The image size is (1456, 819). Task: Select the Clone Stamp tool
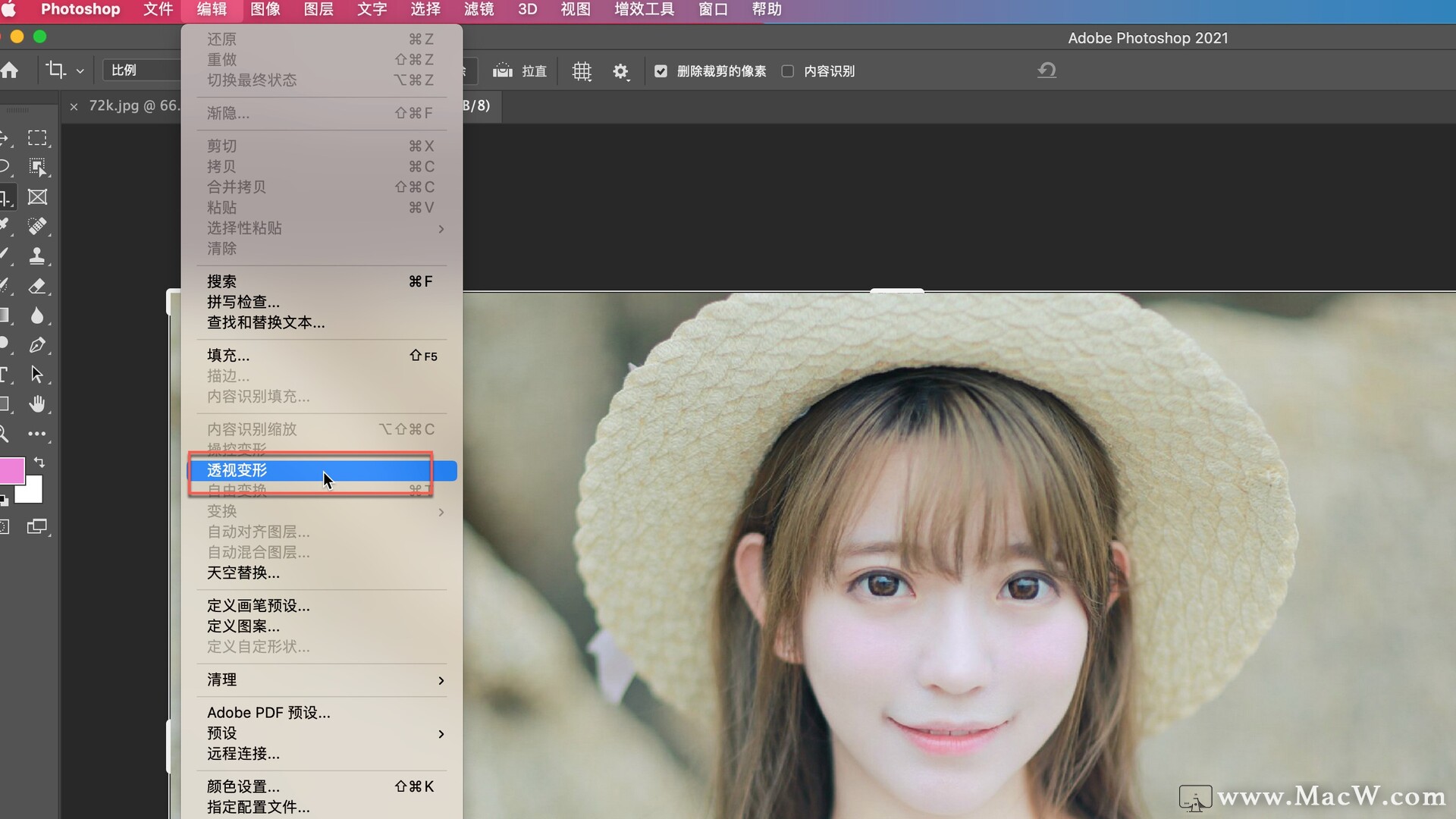coord(36,255)
